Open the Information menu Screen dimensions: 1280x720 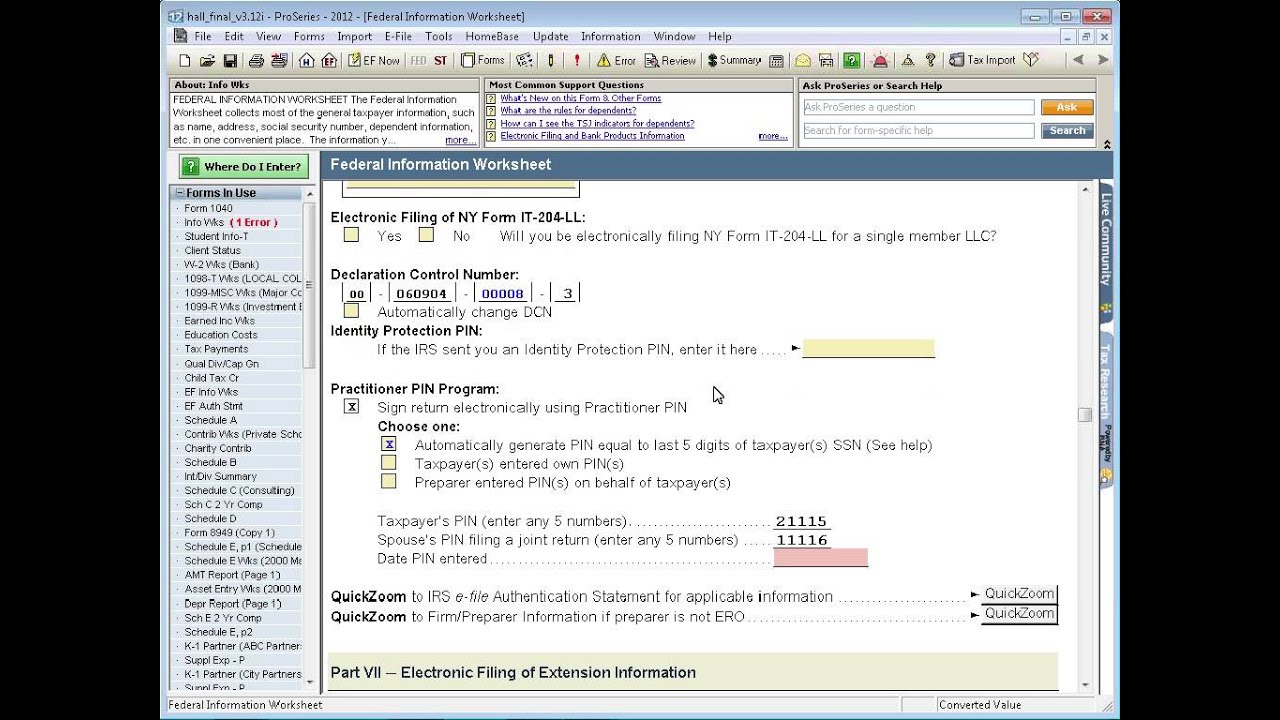click(610, 36)
